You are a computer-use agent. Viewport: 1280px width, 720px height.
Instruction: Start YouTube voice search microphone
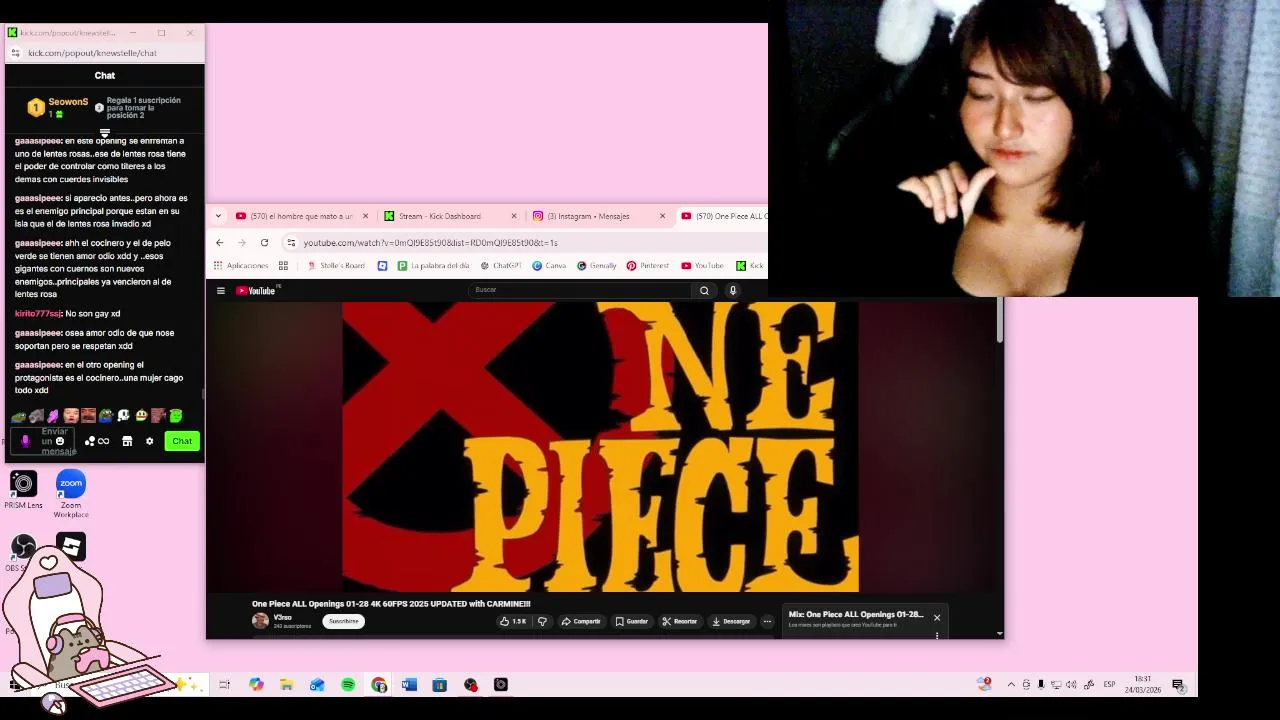point(733,290)
